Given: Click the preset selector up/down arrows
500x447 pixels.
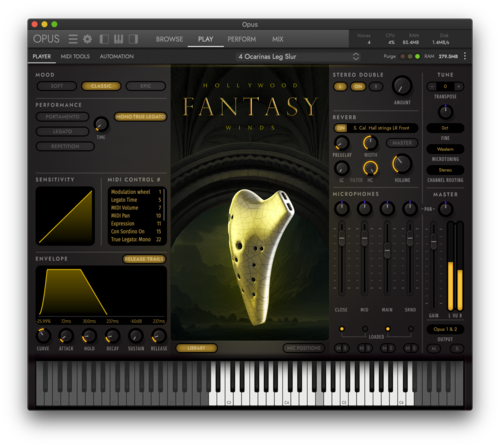Looking at the screenshot, I should (356, 56).
